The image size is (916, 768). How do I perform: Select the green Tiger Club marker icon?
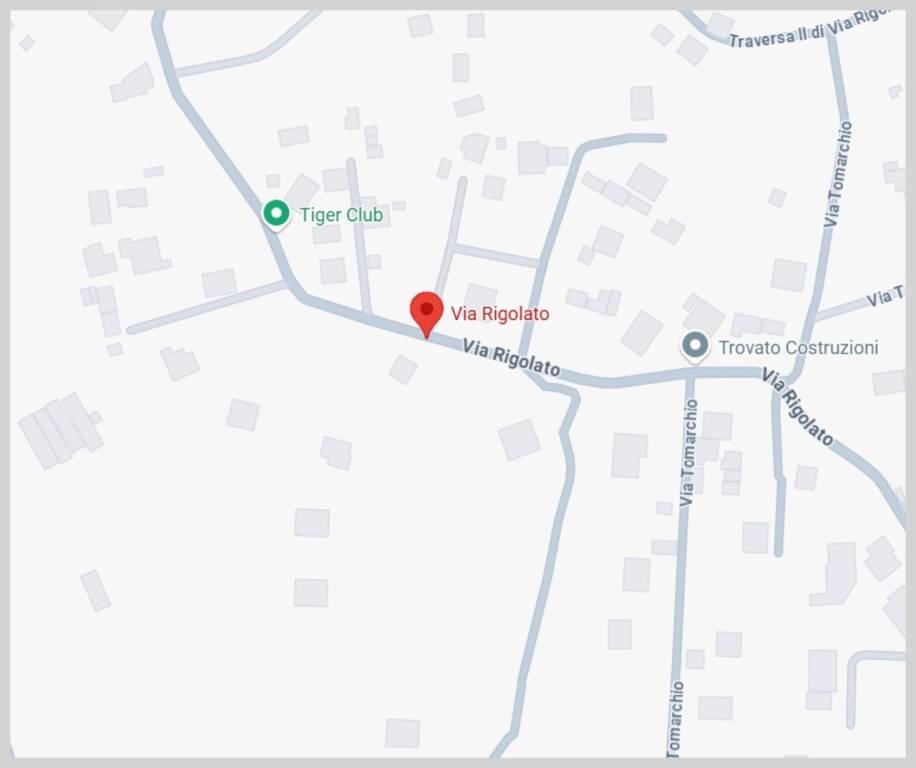click(x=276, y=214)
